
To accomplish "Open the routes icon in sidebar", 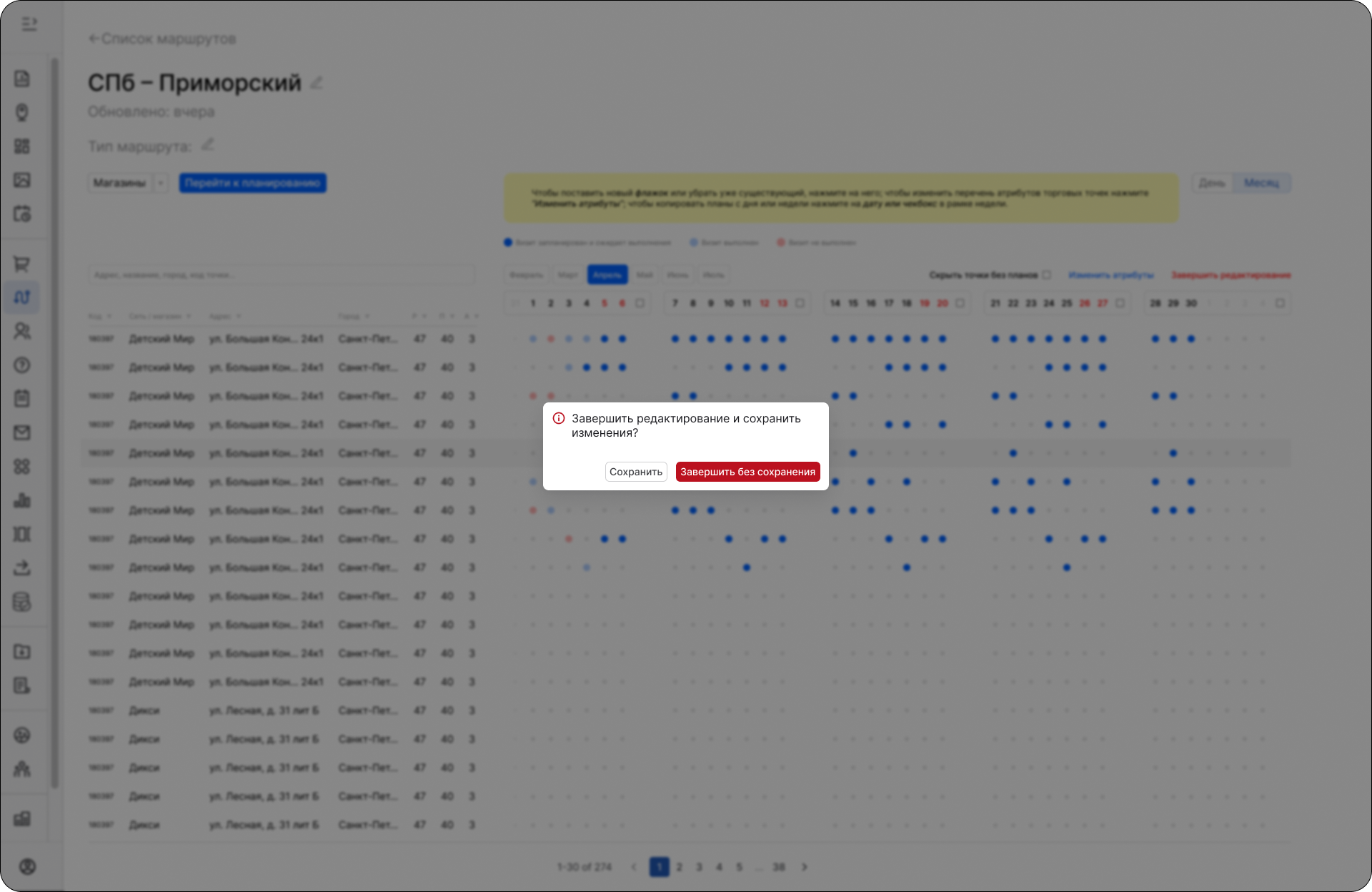I will click(22, 297).
